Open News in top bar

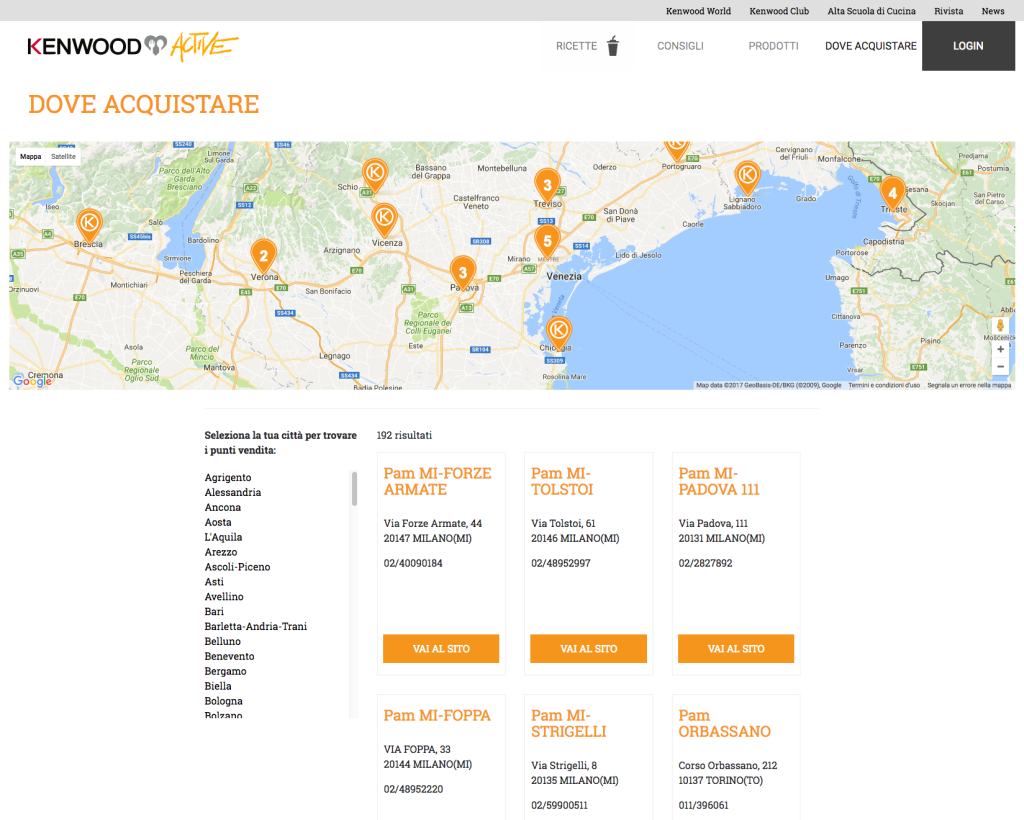pyautogui.click(x=993, y=11)
